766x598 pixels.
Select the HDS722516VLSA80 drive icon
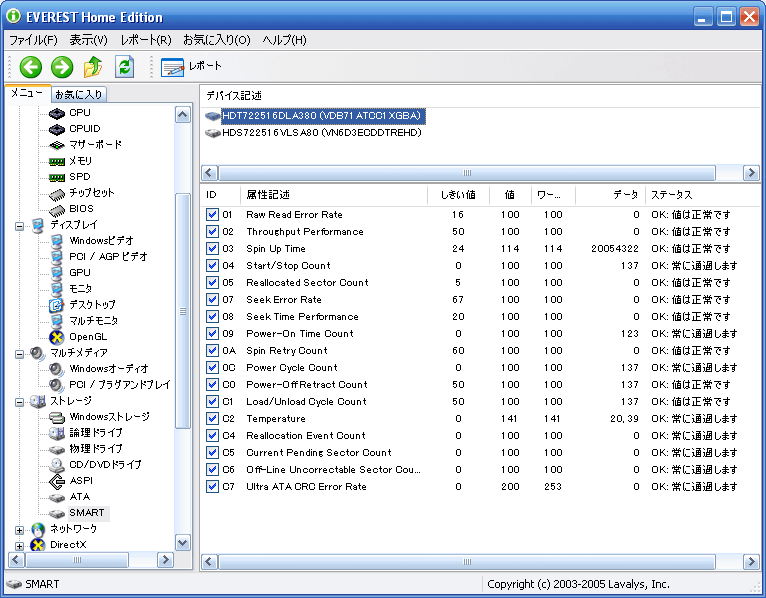pyautogui.click(x=213, y=133)
